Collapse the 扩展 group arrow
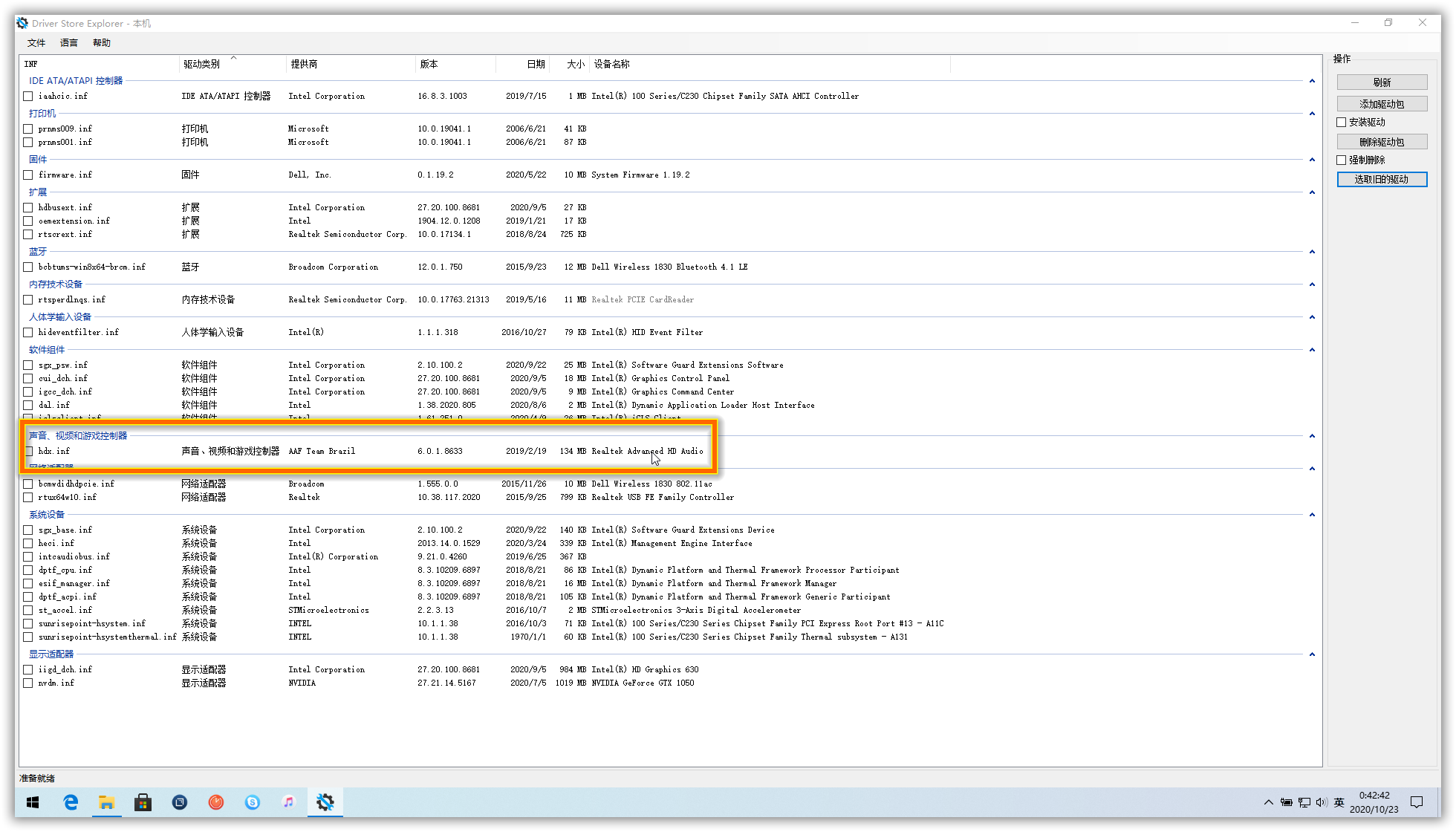This screenshot has width=1456, height=832. 1312,192
